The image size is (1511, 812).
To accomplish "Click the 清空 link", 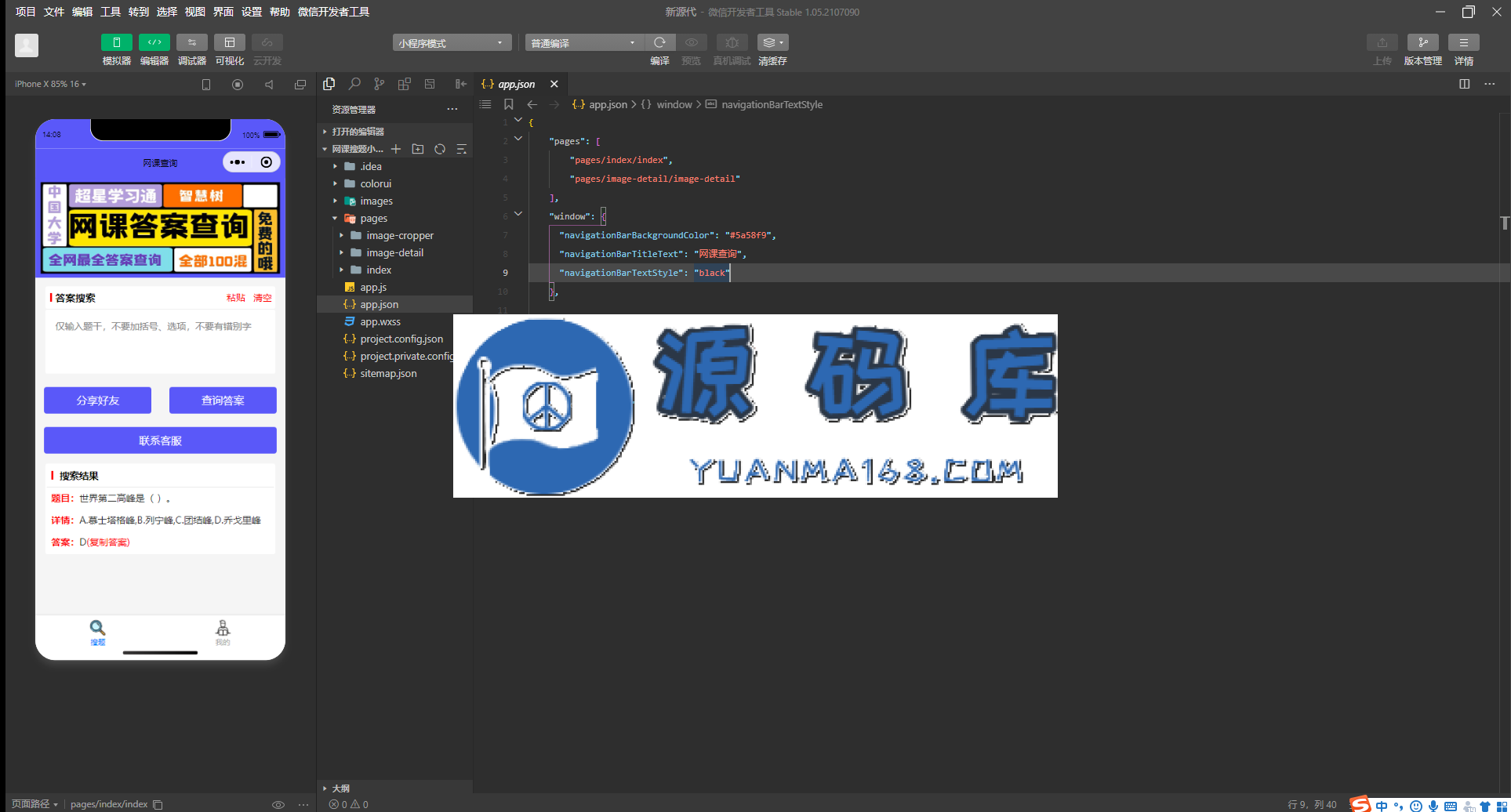I will coord(262,298).
